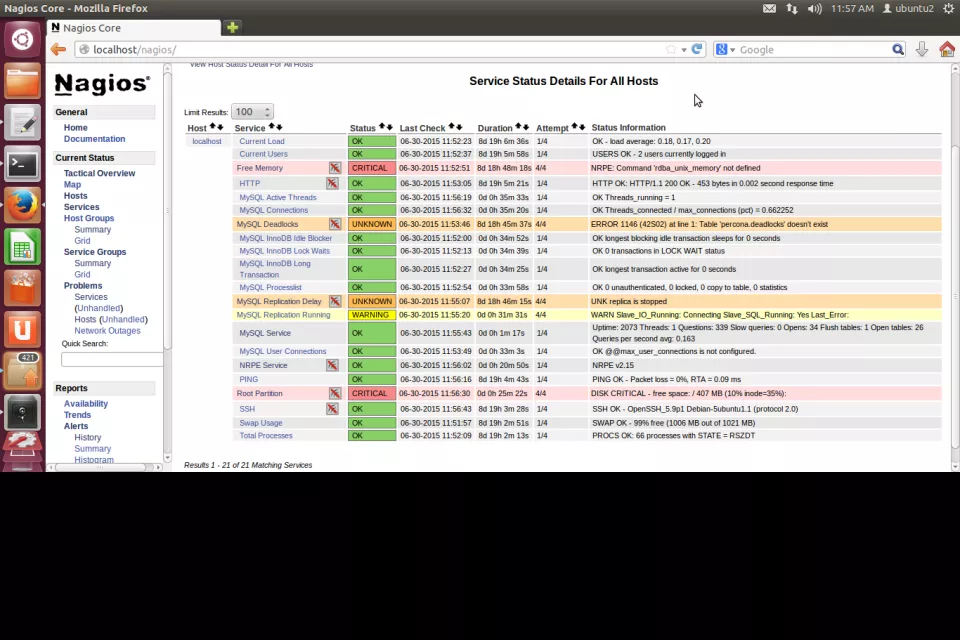
Task: Click the Quick Search input field
Action: click(112, 360)
